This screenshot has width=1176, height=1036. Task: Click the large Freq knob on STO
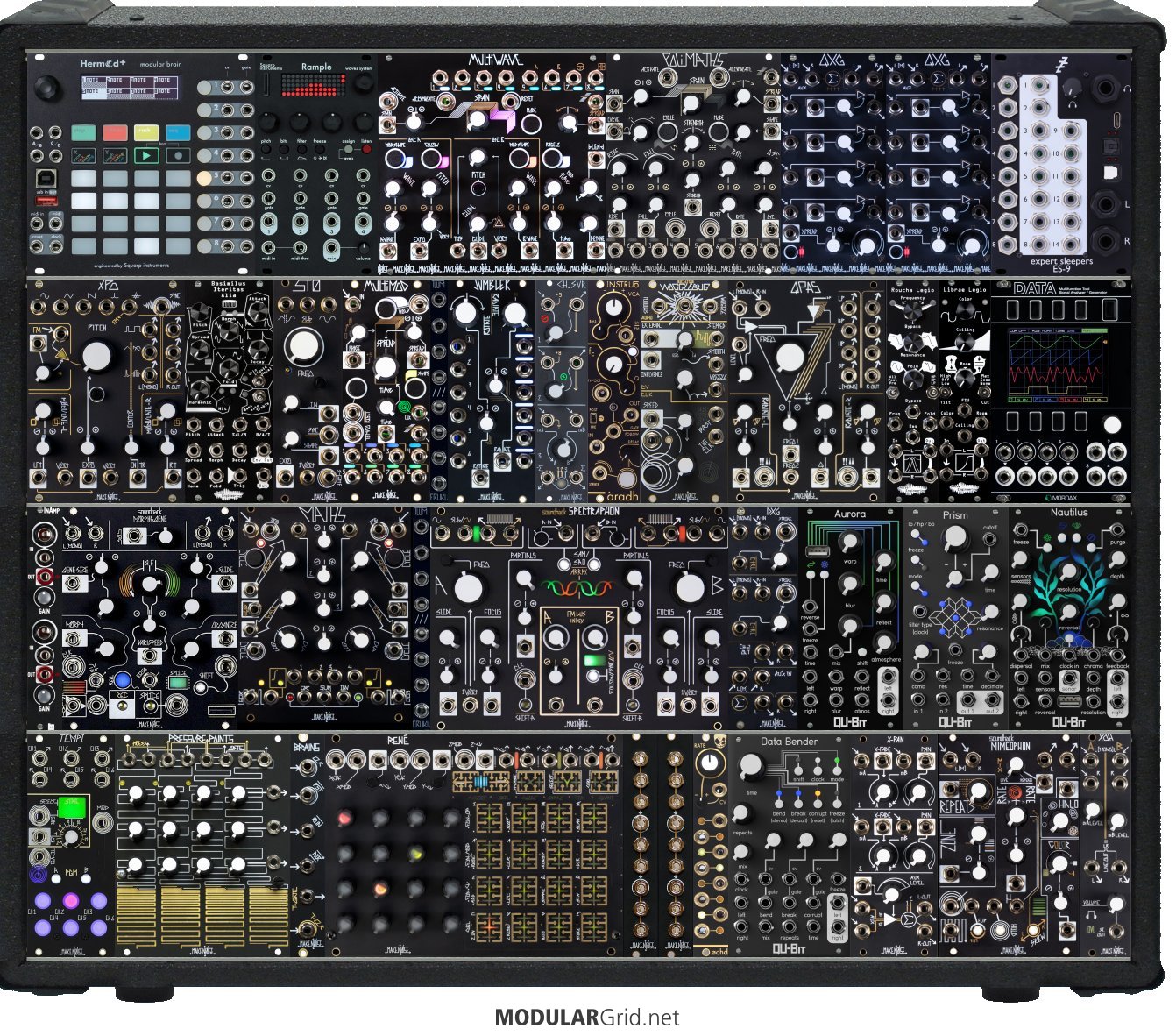tap(305, 345)
